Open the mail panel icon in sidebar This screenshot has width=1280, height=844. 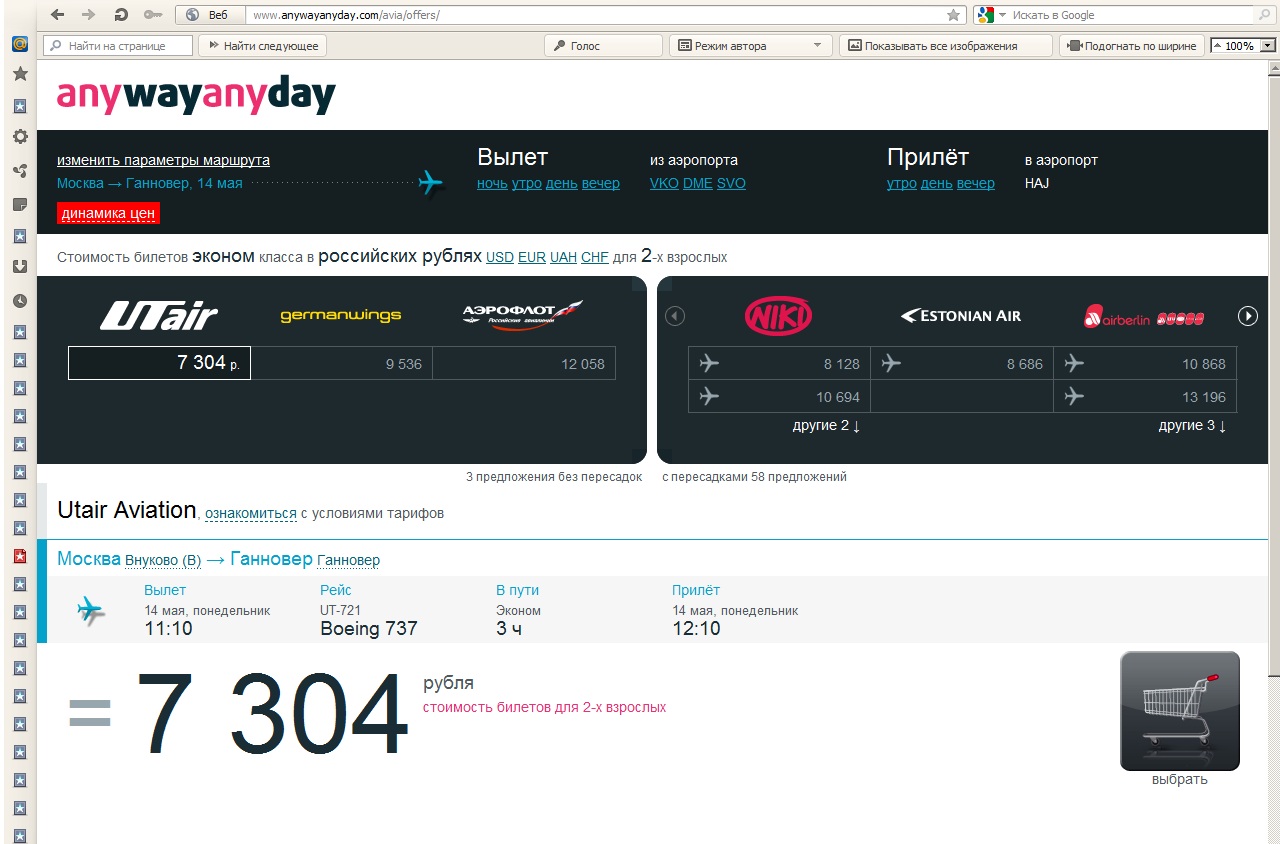point(19,44)
